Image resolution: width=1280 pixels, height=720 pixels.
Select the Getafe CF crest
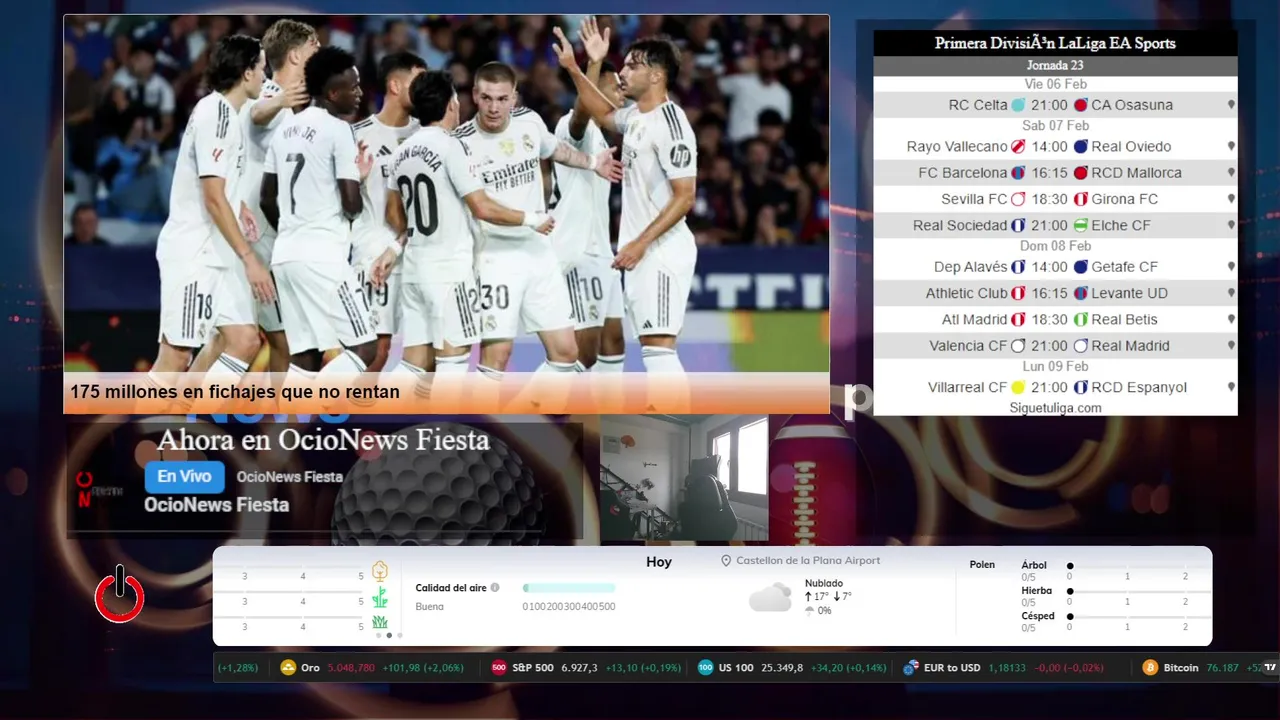tap(1081, 267)
